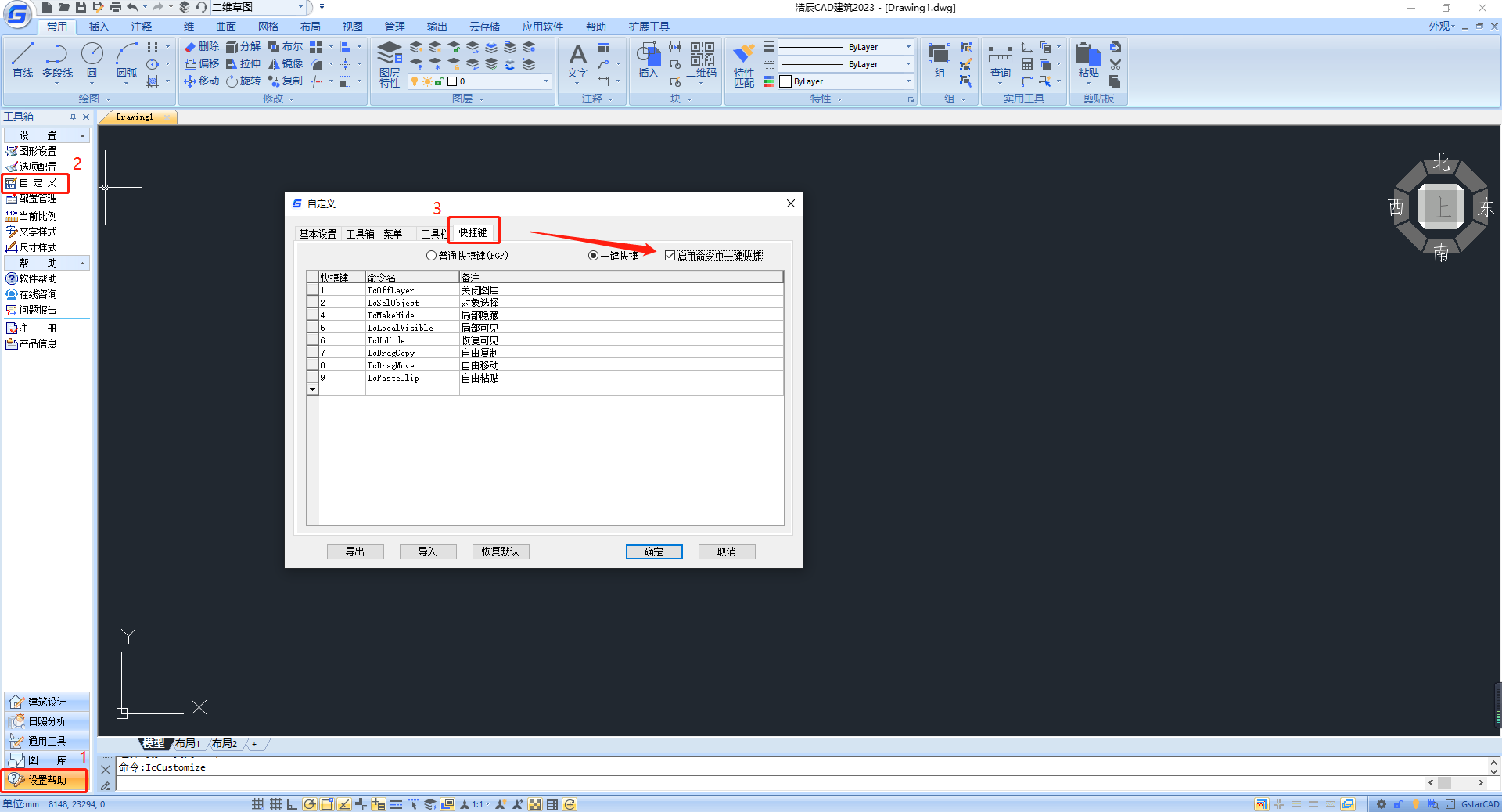
Task: Open the 二维码 QR code tool
Action: click(702, 60)
